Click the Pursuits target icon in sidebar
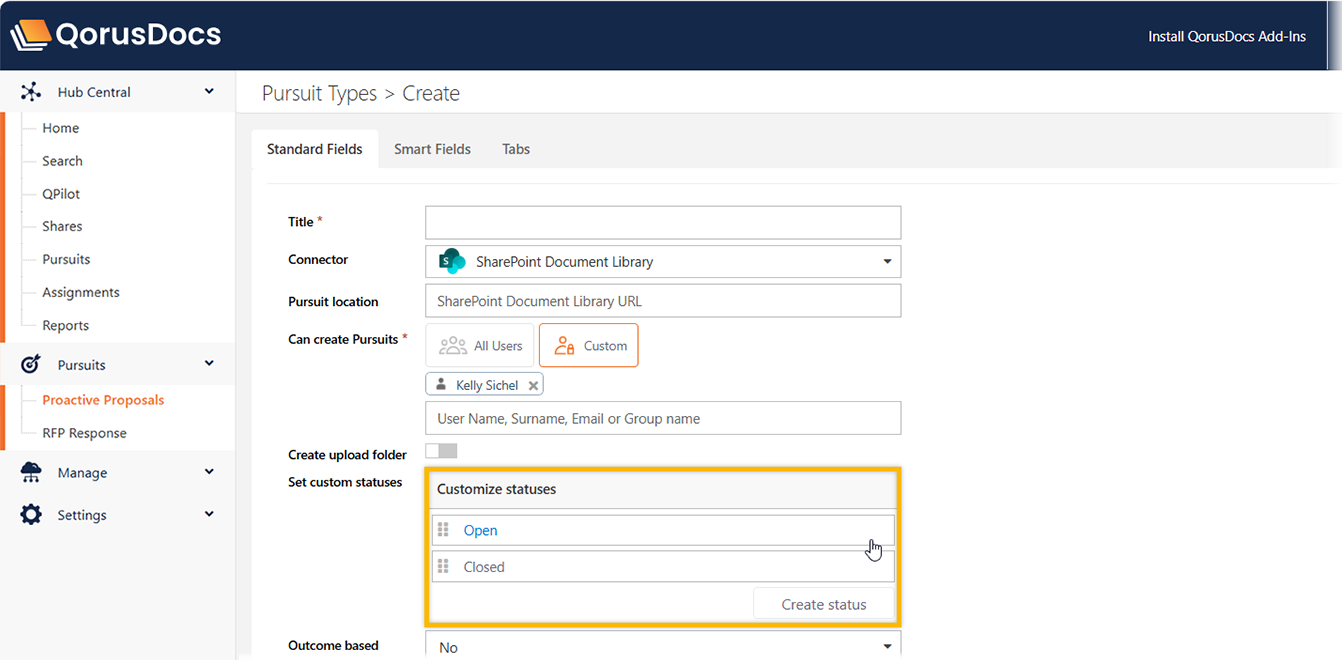The image size is (1342, 660). [31, 365]
